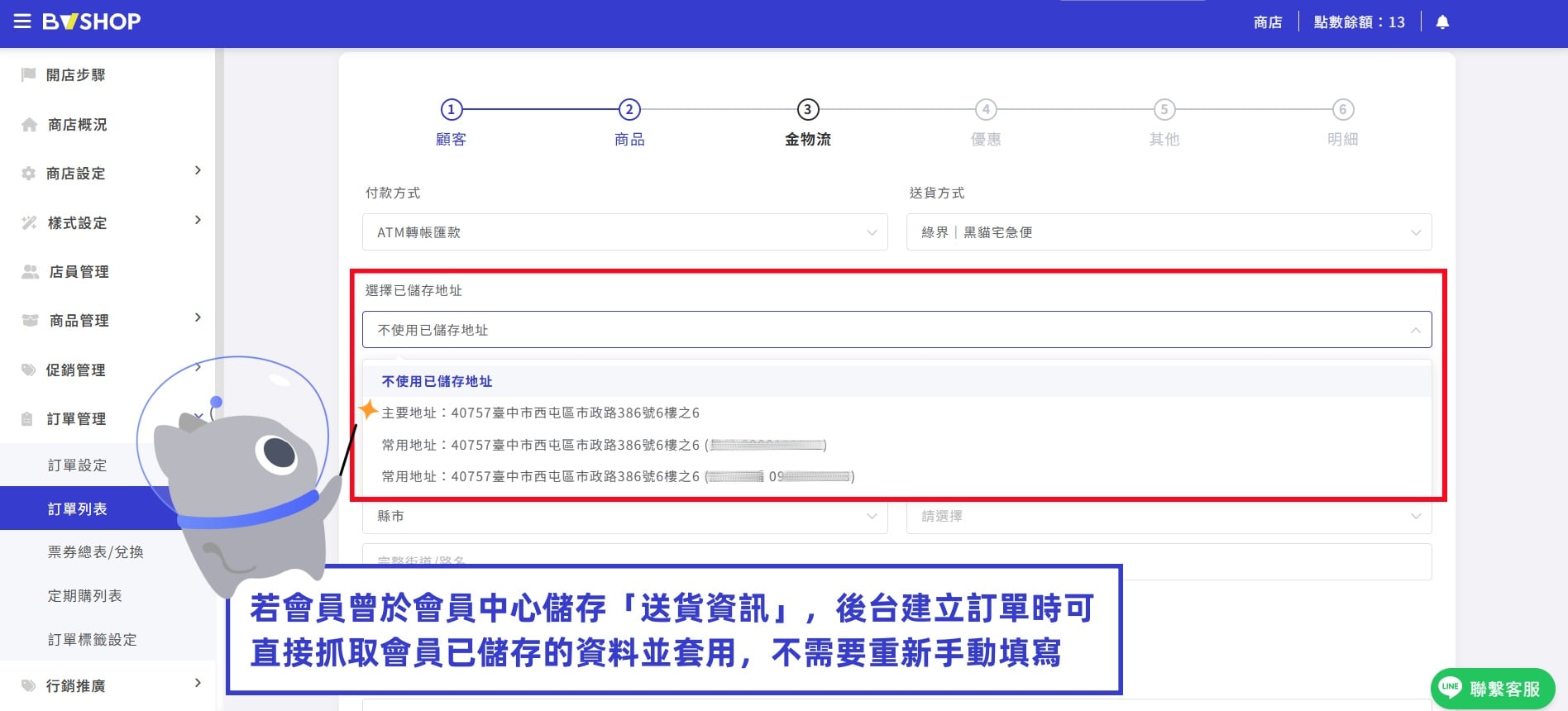Click the 行銷推廣 icon in sidebar
This screenshot has width=1568, height=711.
pos(29,685)
